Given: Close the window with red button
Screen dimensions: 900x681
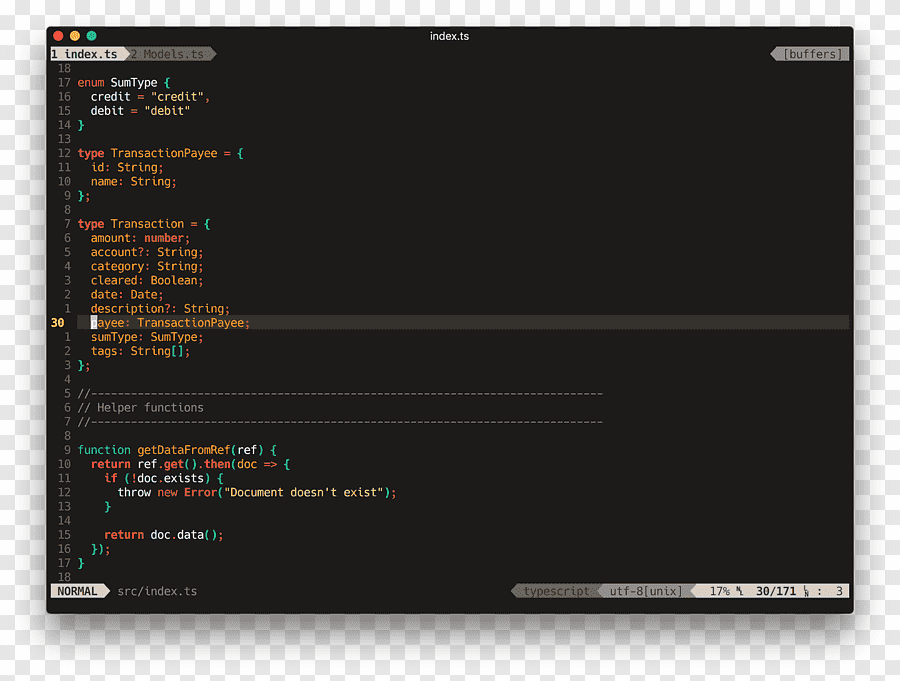Looking at the screenshot, I should (58, 36).
